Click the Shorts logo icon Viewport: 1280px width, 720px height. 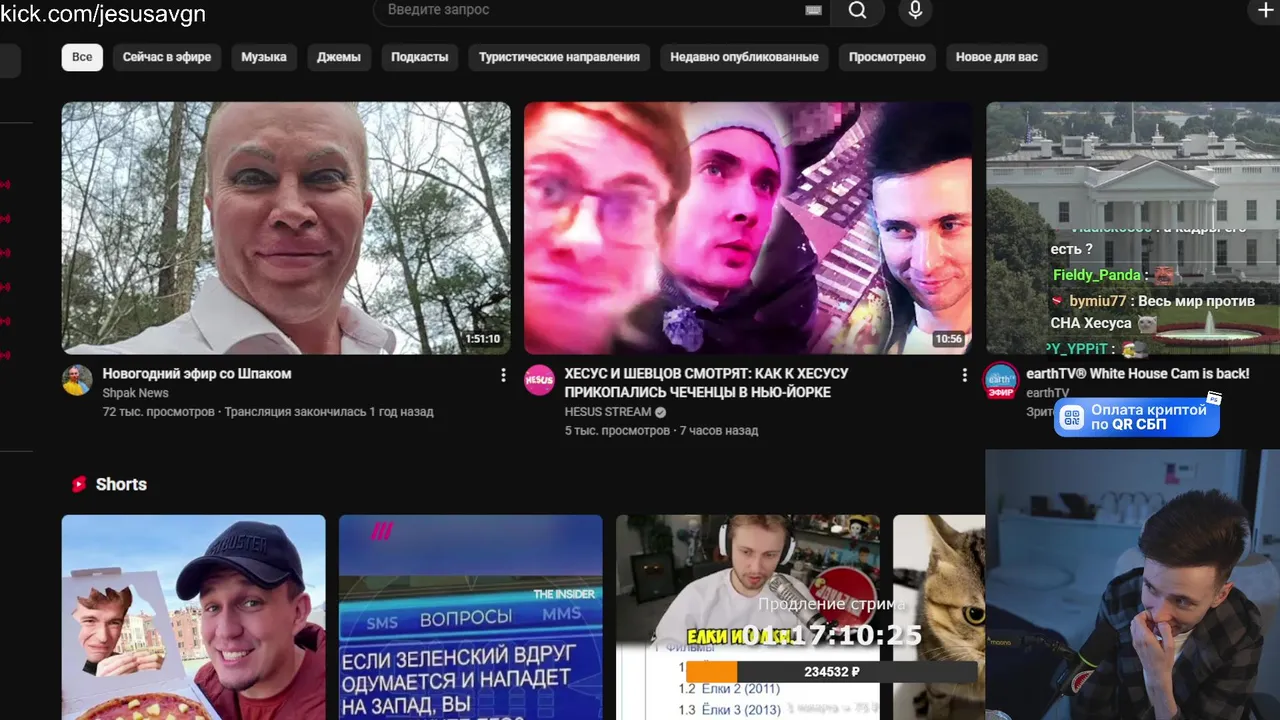79,484
